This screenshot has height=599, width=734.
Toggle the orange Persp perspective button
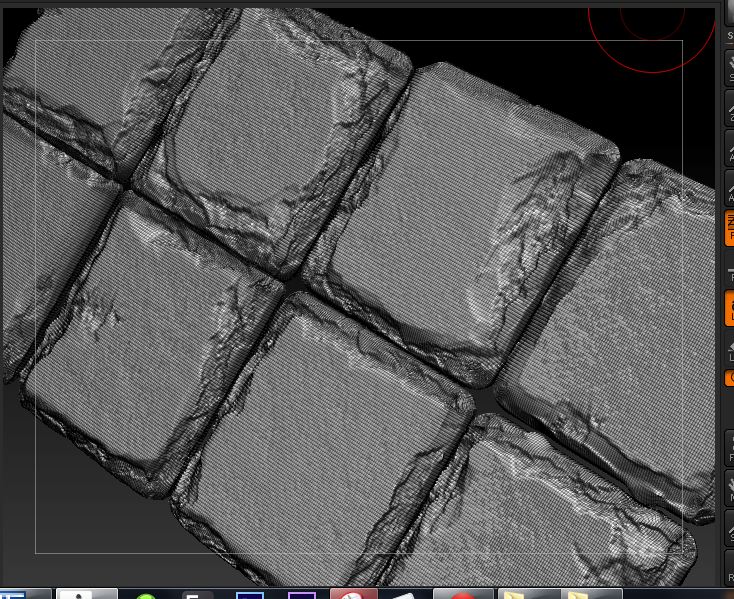coord(729,228)
